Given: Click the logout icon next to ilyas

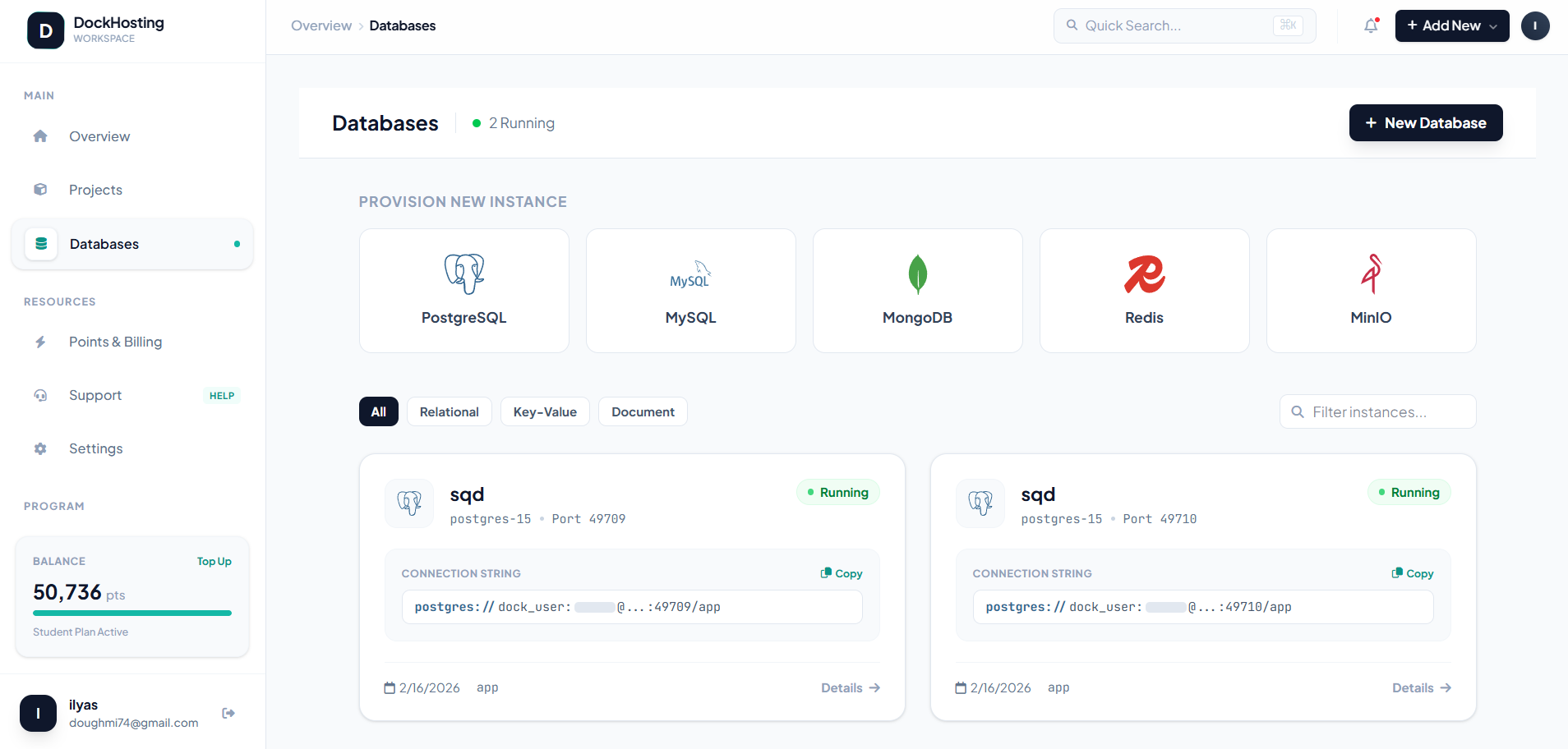Looking at the screenshot, I should tap(228, 713).
